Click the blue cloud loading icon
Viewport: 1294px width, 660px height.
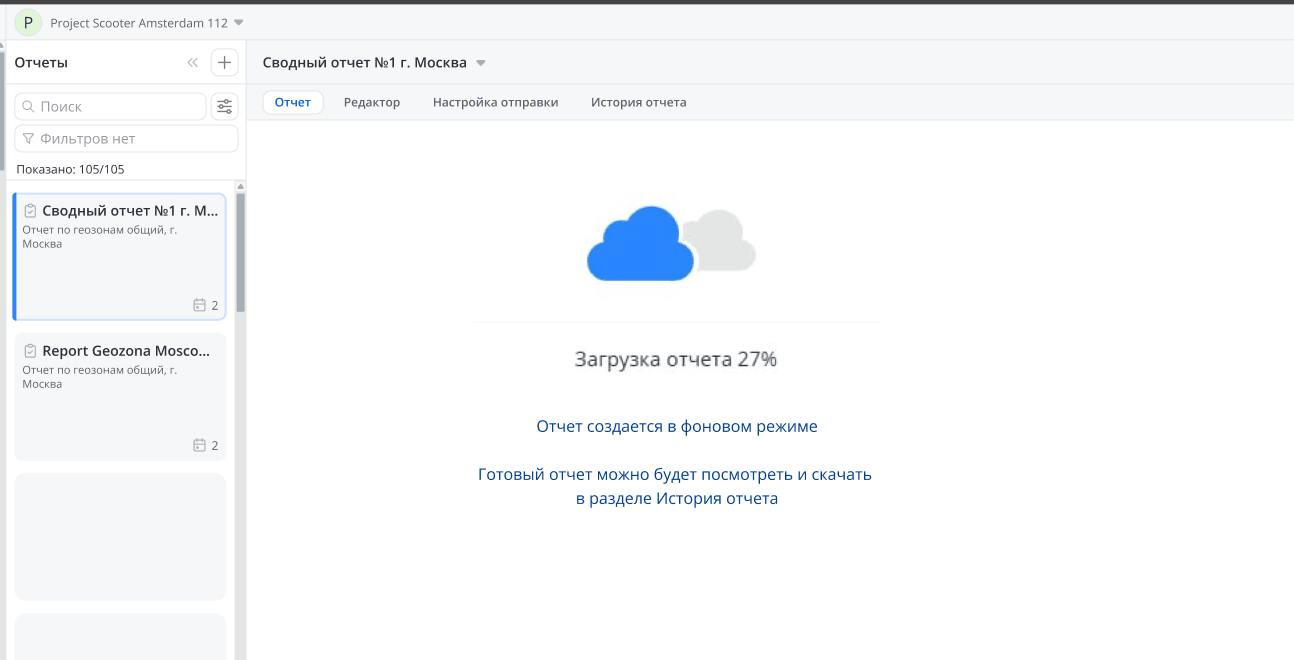(640, 244)
